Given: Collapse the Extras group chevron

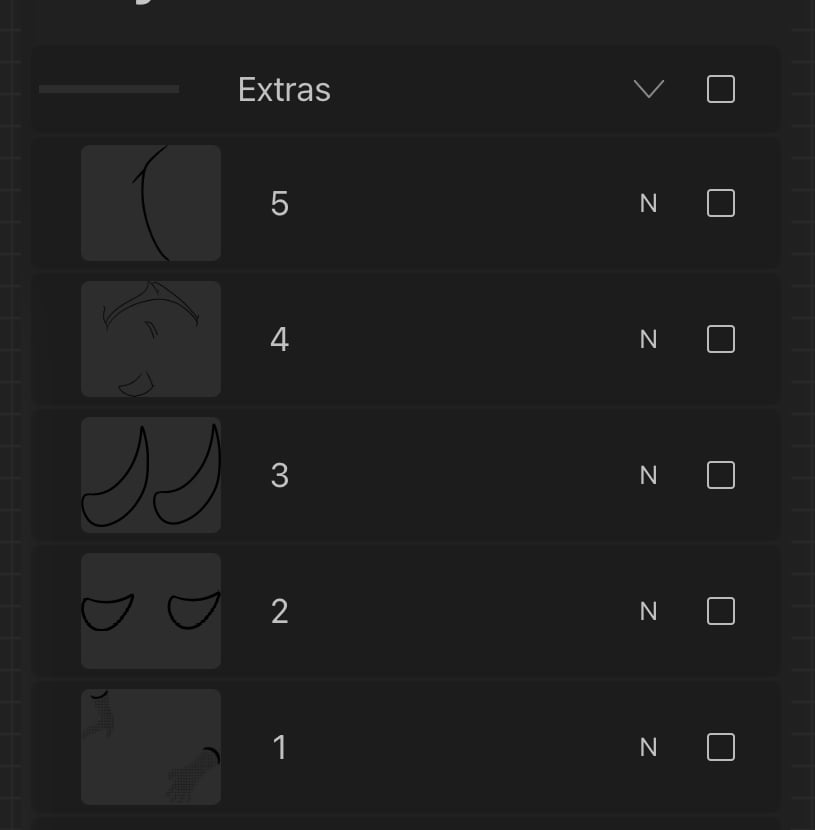Looking at the screenshot, I should [x=649, y=90].
